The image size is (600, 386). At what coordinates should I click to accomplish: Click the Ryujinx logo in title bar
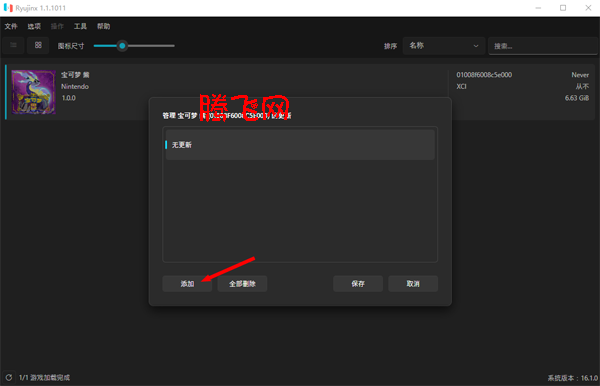point(8,8)
